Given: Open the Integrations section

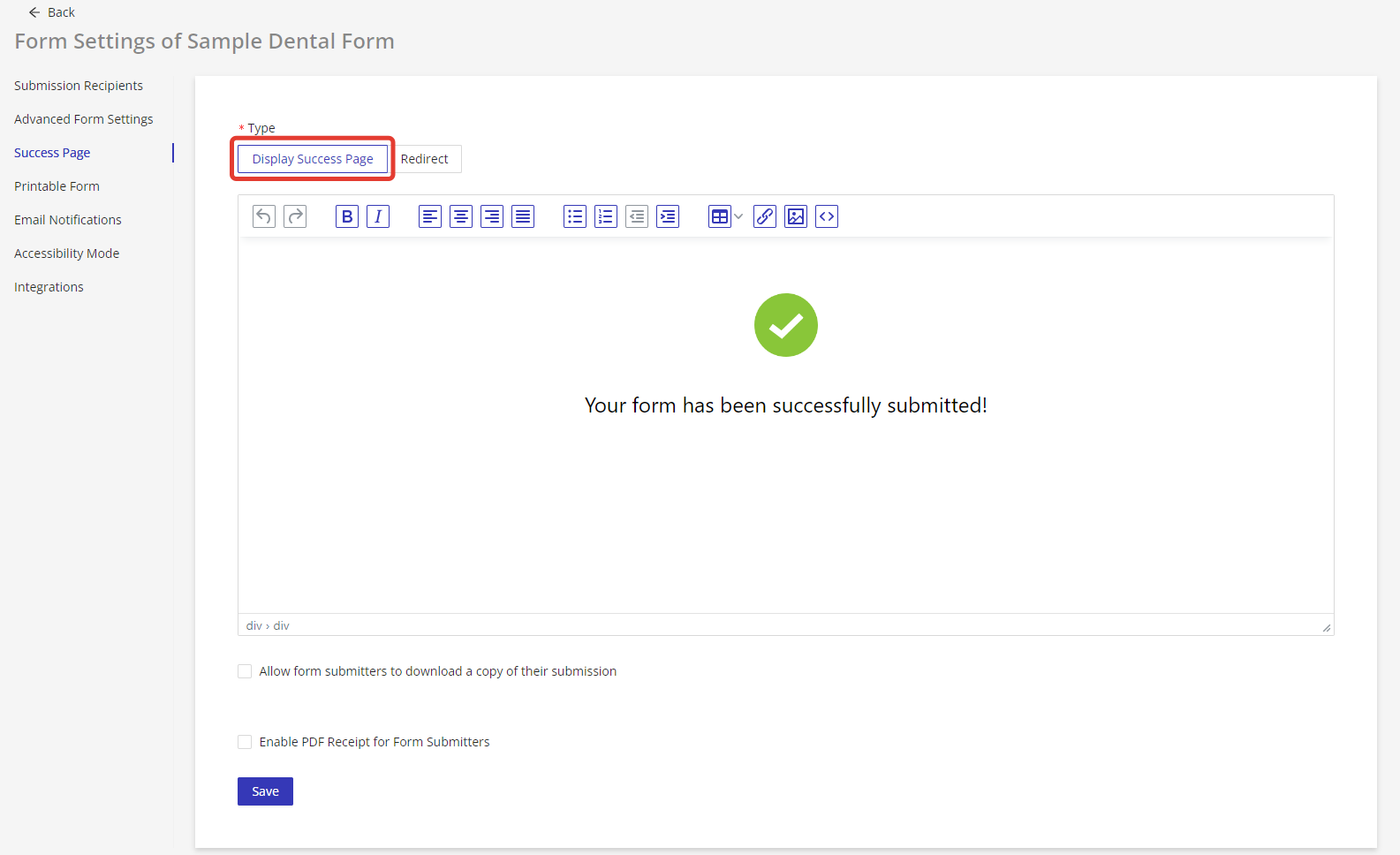Looking at the screenshot, I should [x=49, y=287].
